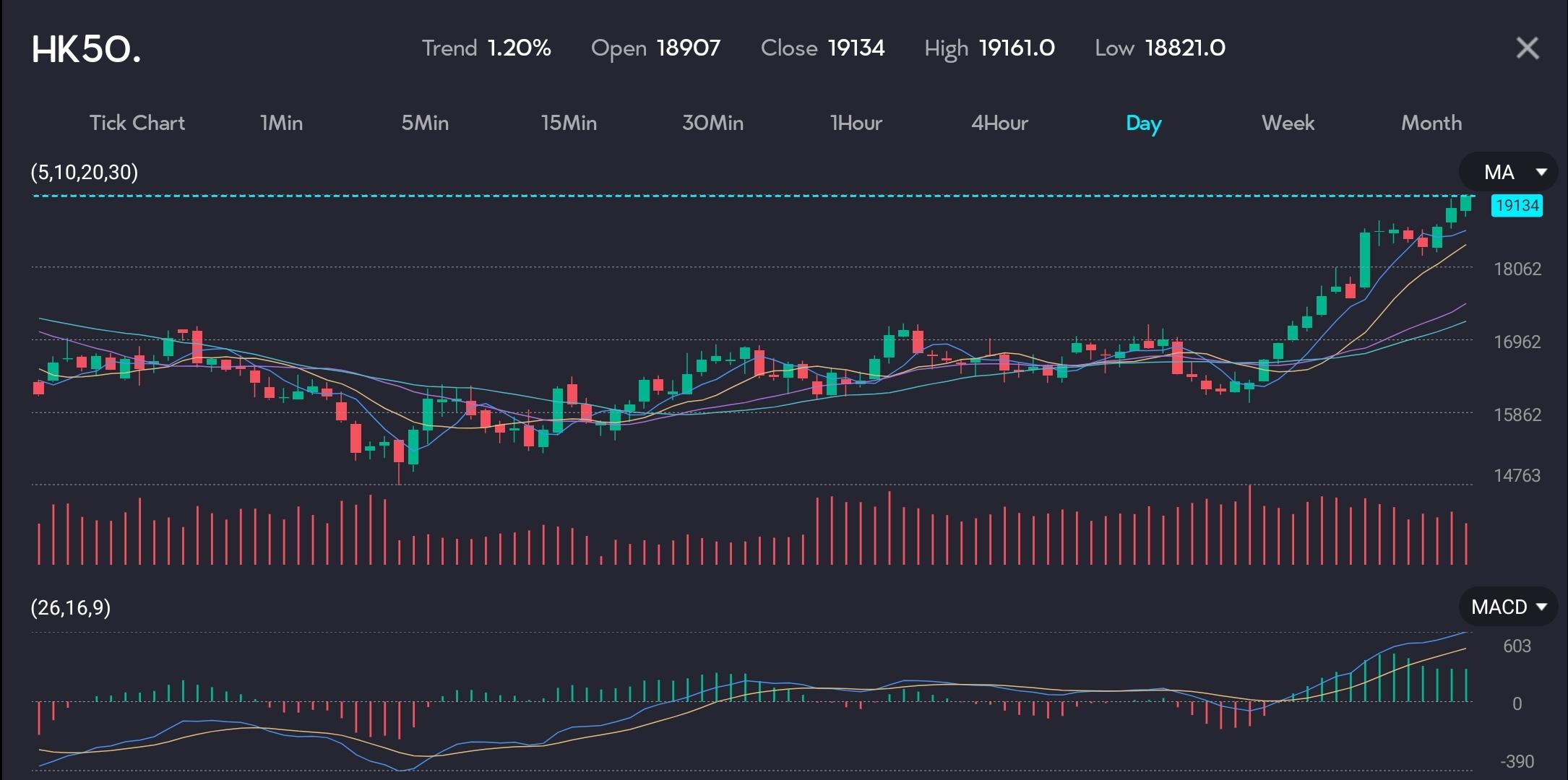This screenshot has width=1568, height=780.
Task: Switch to 15Min timeframe
Action: [569, 123]
